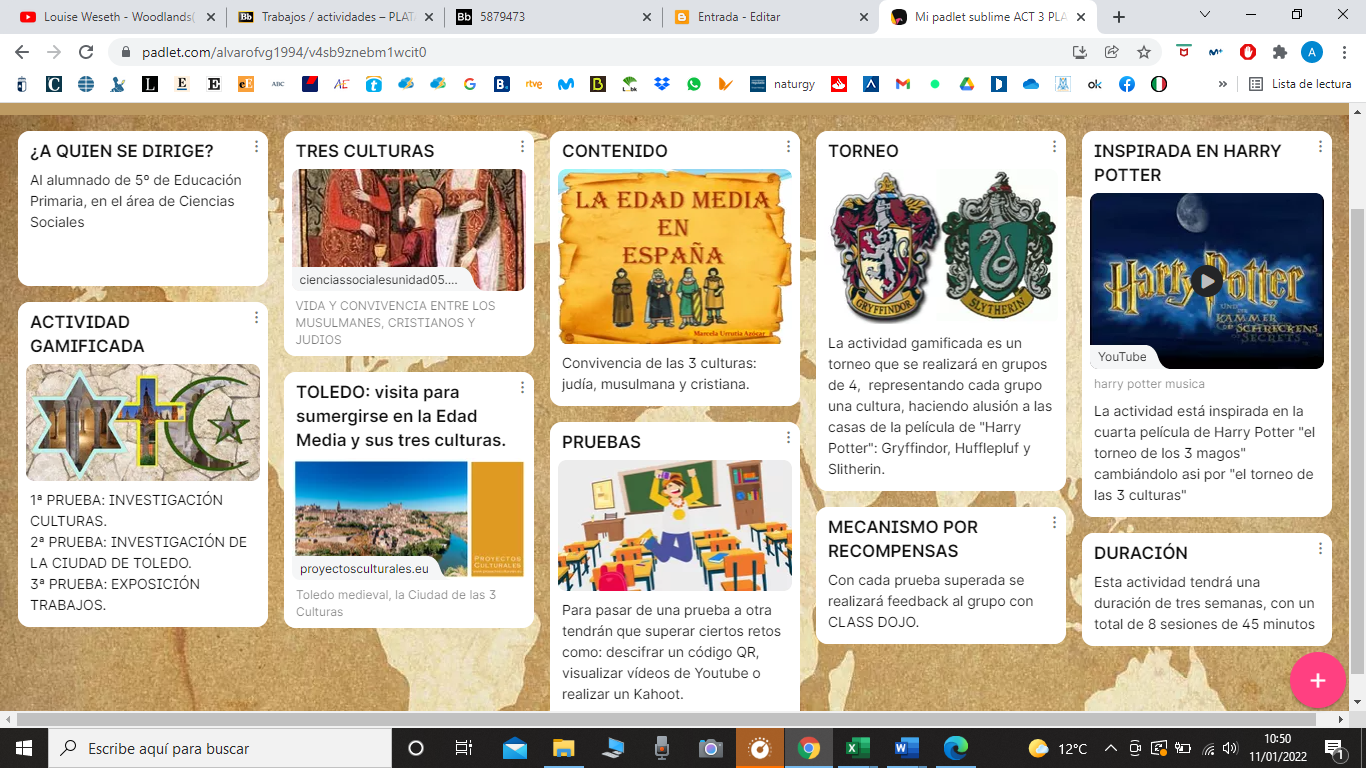Image resolution: width=1366 pixels, height=768 pixels.
Task: Open the tab search chevron
Action: (1205, 15)
